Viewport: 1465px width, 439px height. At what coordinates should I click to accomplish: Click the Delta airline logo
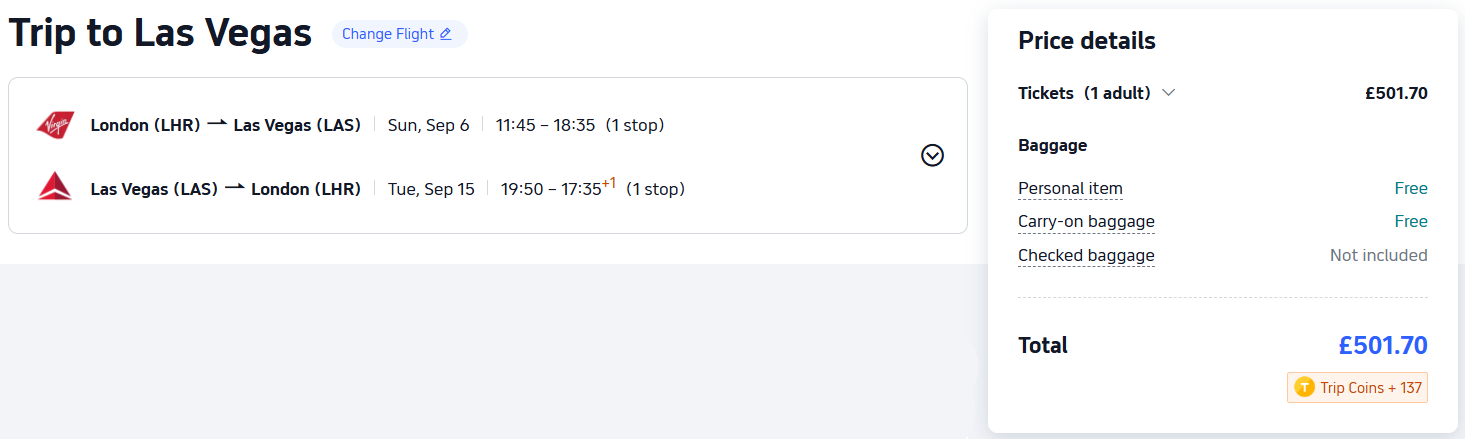coord(55,187)
